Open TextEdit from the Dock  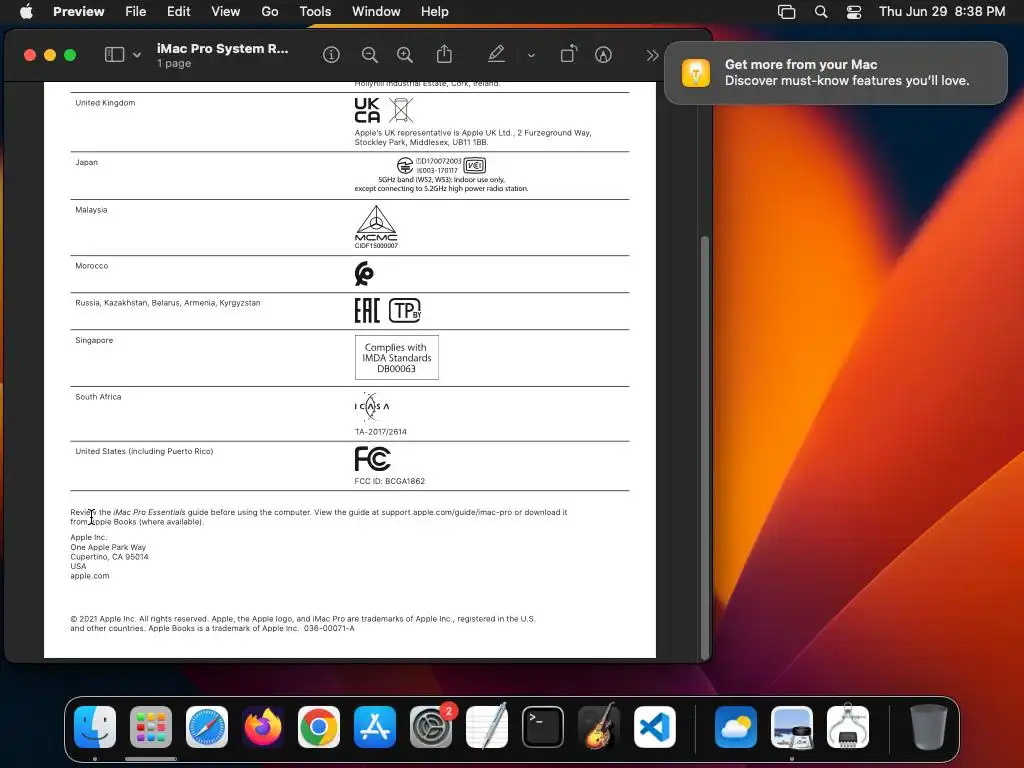click(x=487, y=727)
